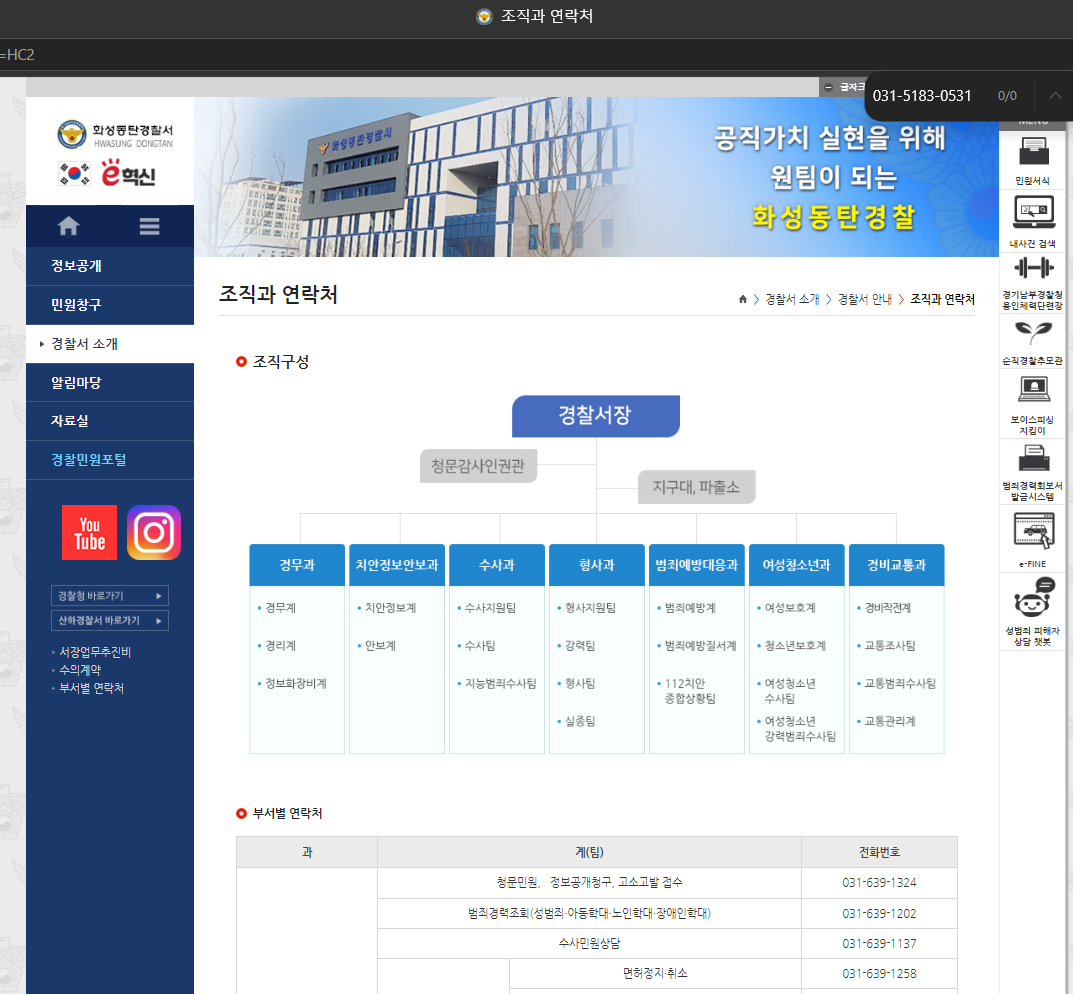1073x994 pixels.
Task: Open the 내사건 검색 monitor icon
Action: coord(1033,212)
